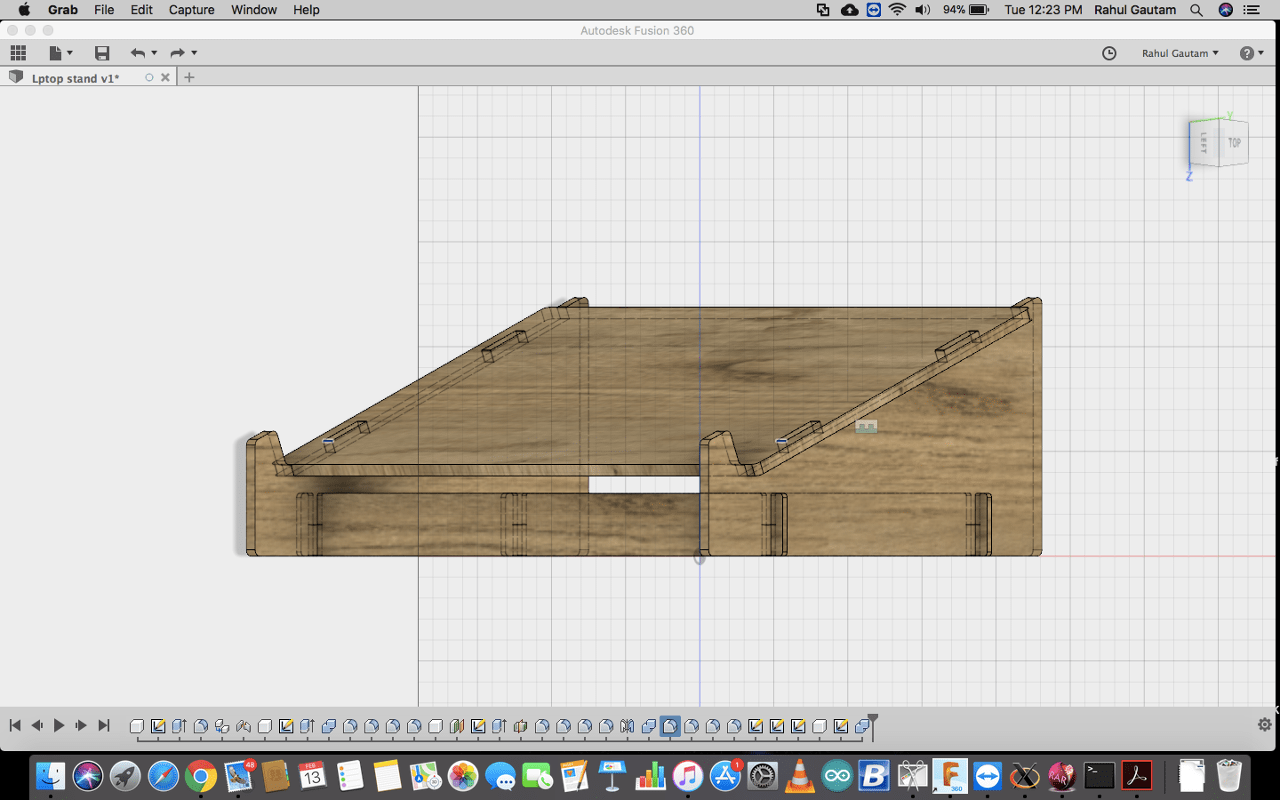Screen dimensions: 1280x800
Task: Open the Data Panel grid icon
Action: [x=18, y=53]
